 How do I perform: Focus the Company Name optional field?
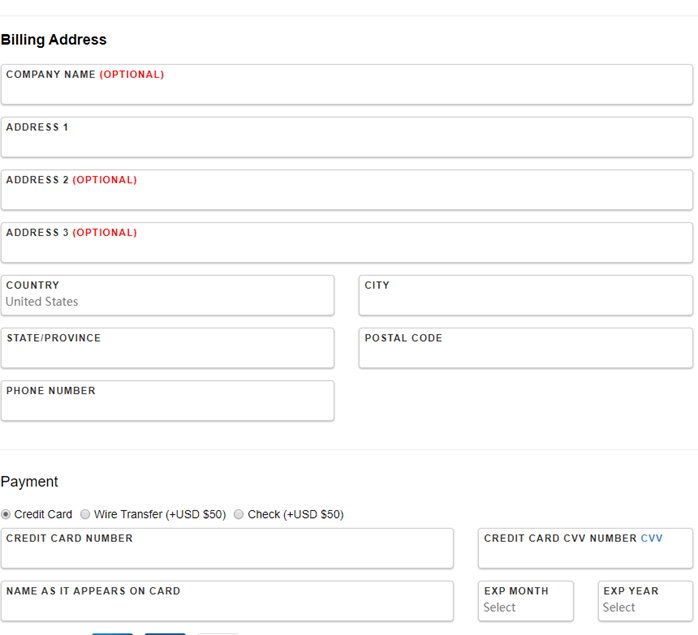pos(346,90)
